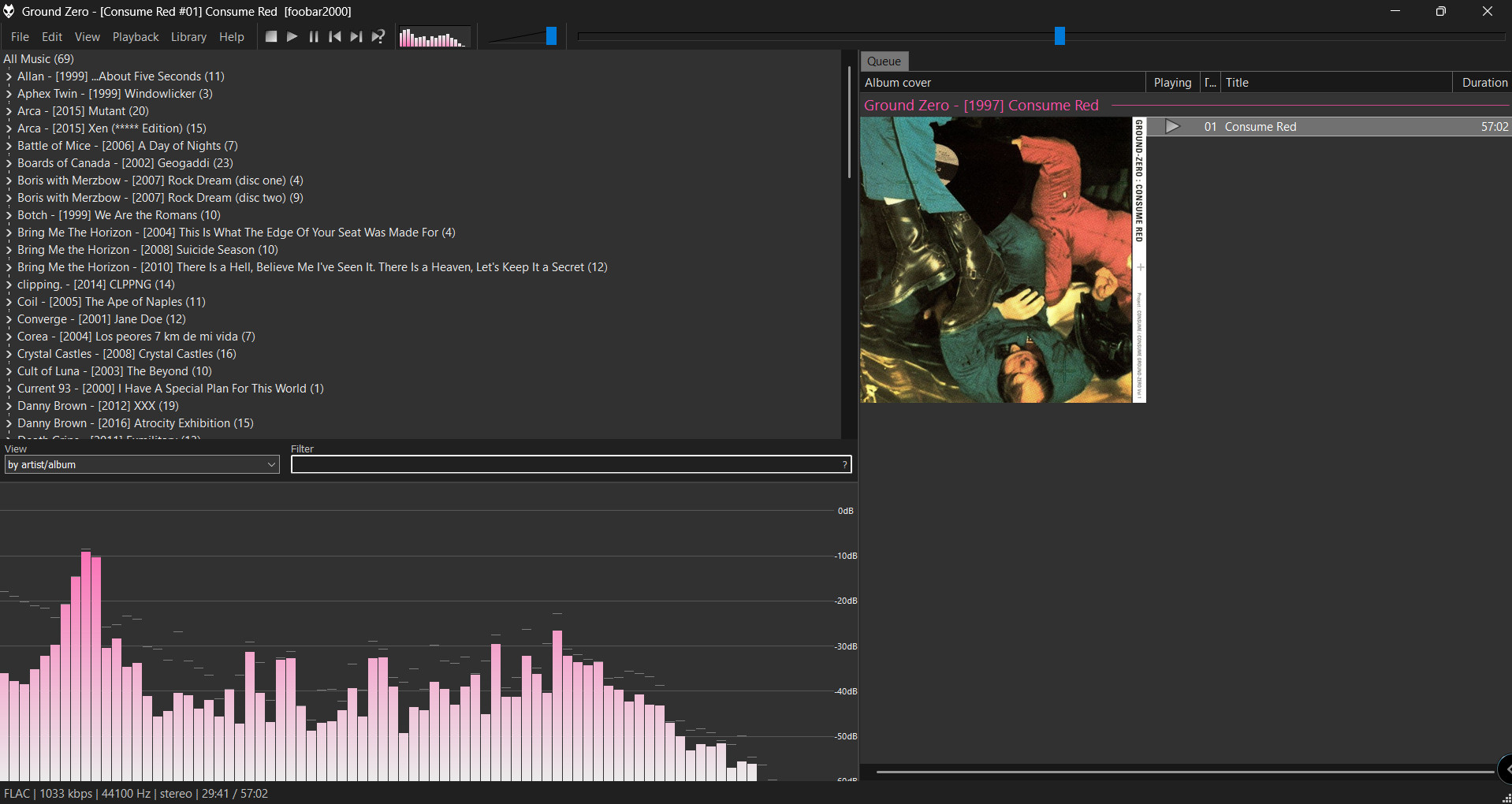Open the Help menu
This screenshot has height=804, width=1512.
point(232,37)
